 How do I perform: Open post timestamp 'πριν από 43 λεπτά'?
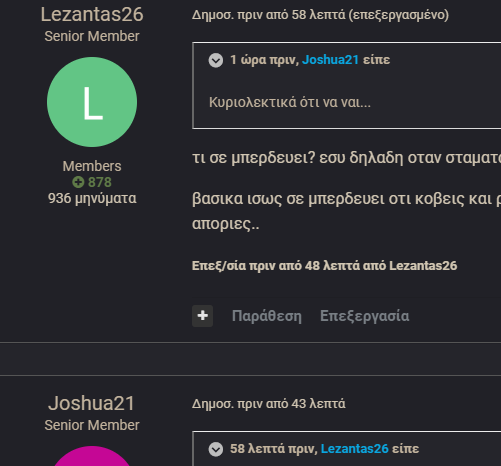[291, 404]
